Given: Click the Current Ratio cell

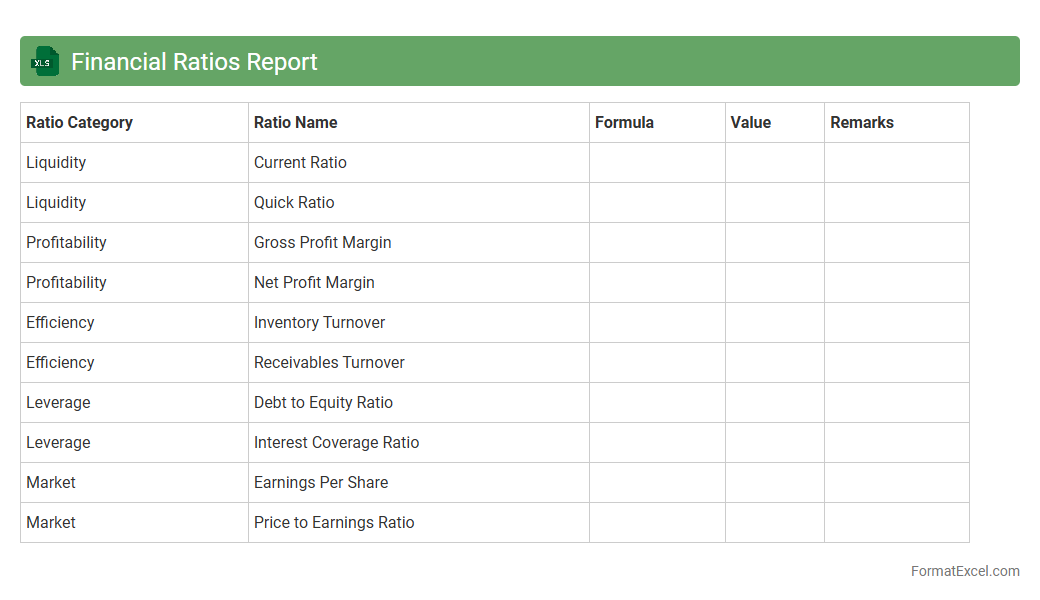Looking at the screenshot, I should coord(301,162).
